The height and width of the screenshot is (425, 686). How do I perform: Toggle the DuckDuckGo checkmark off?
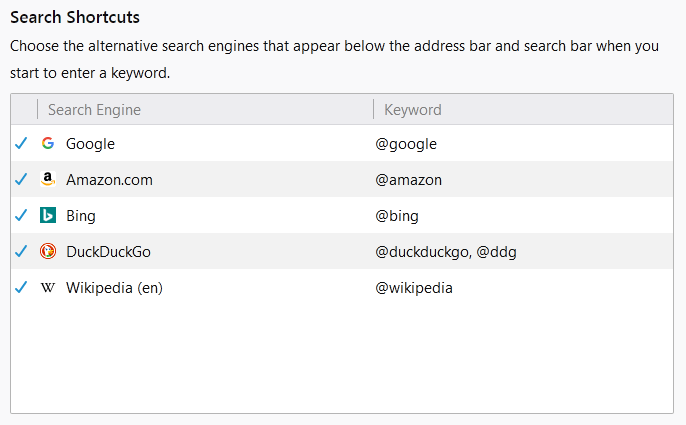point(21,252)
